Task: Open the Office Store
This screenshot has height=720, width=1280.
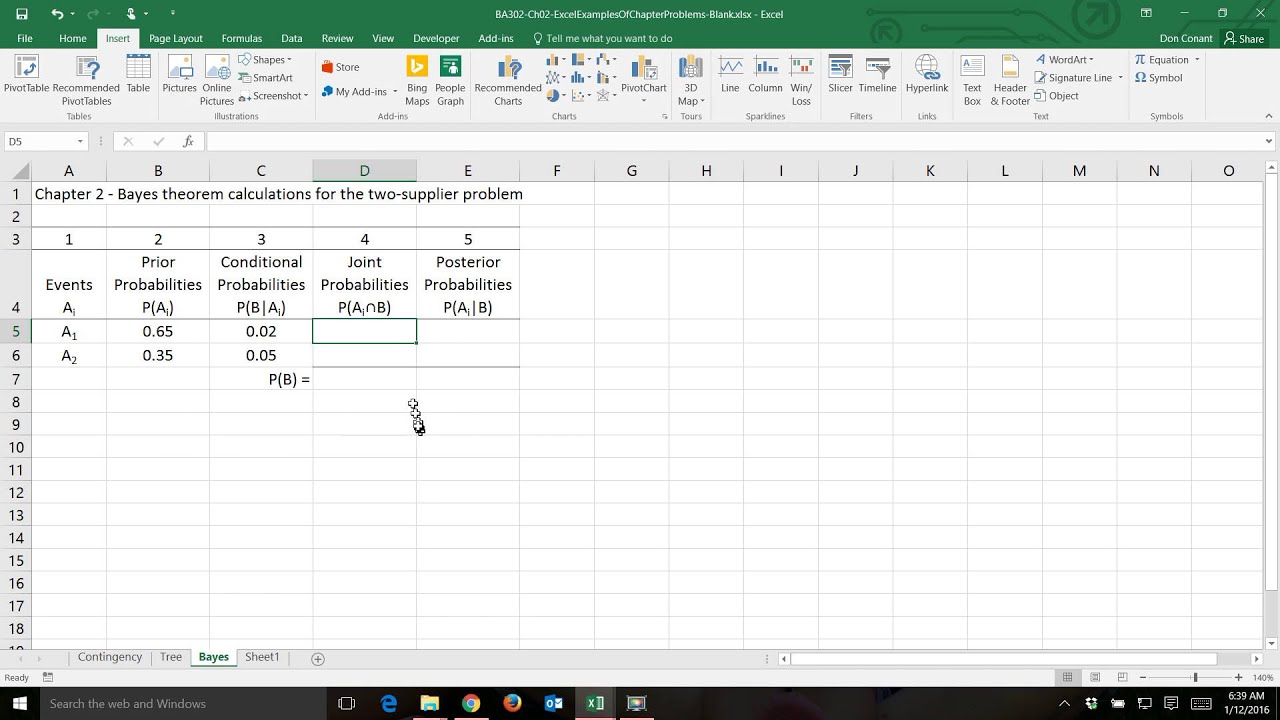Action: click(340, 67)
